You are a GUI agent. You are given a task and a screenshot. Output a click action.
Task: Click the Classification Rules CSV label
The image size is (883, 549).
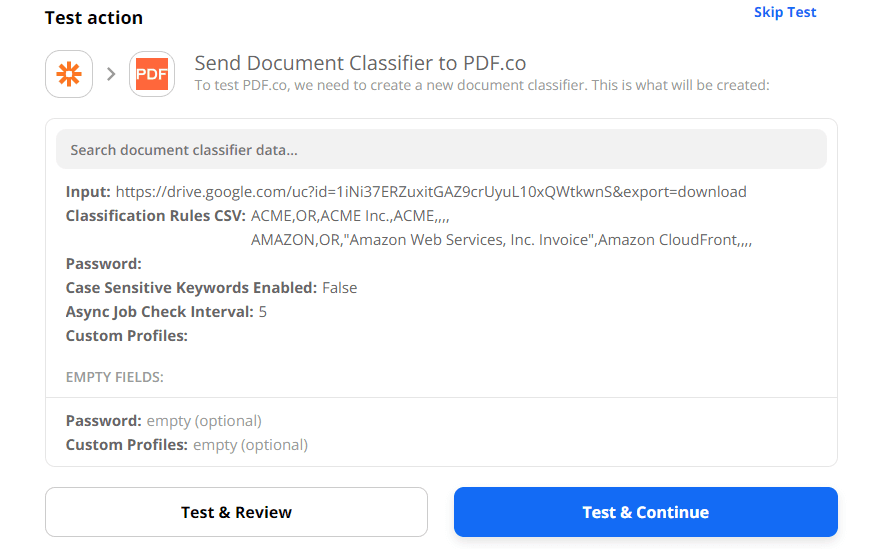[155, 216]
